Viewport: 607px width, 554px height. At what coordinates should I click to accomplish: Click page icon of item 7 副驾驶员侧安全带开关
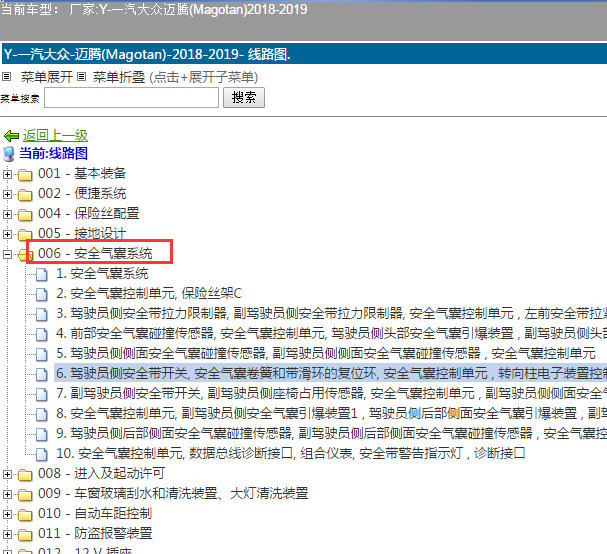coord(42,394)
